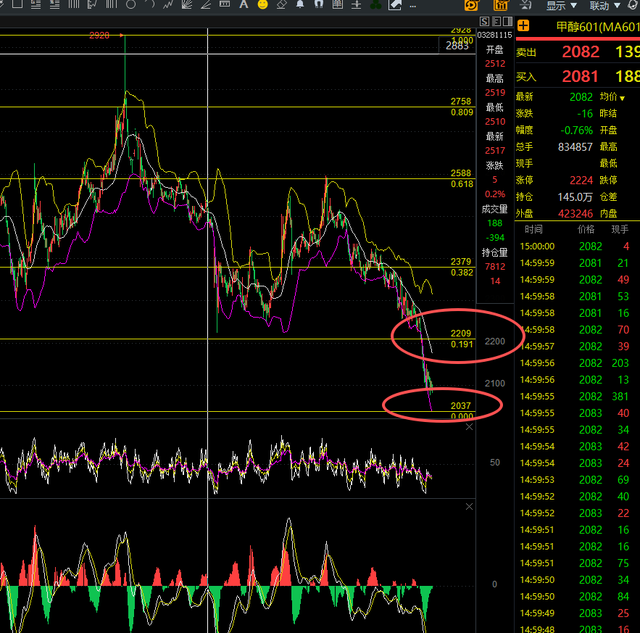
Task: Open the price alert bell
Action: (300, 4)
